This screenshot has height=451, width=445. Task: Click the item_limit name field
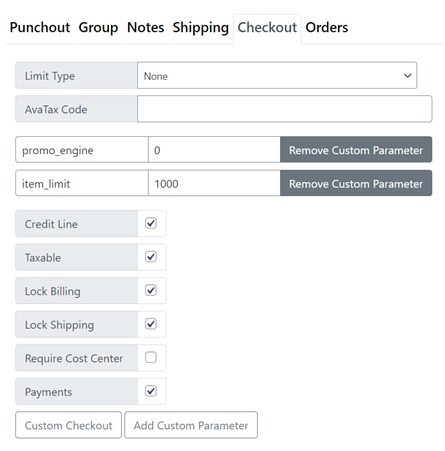tap(82, 183)
